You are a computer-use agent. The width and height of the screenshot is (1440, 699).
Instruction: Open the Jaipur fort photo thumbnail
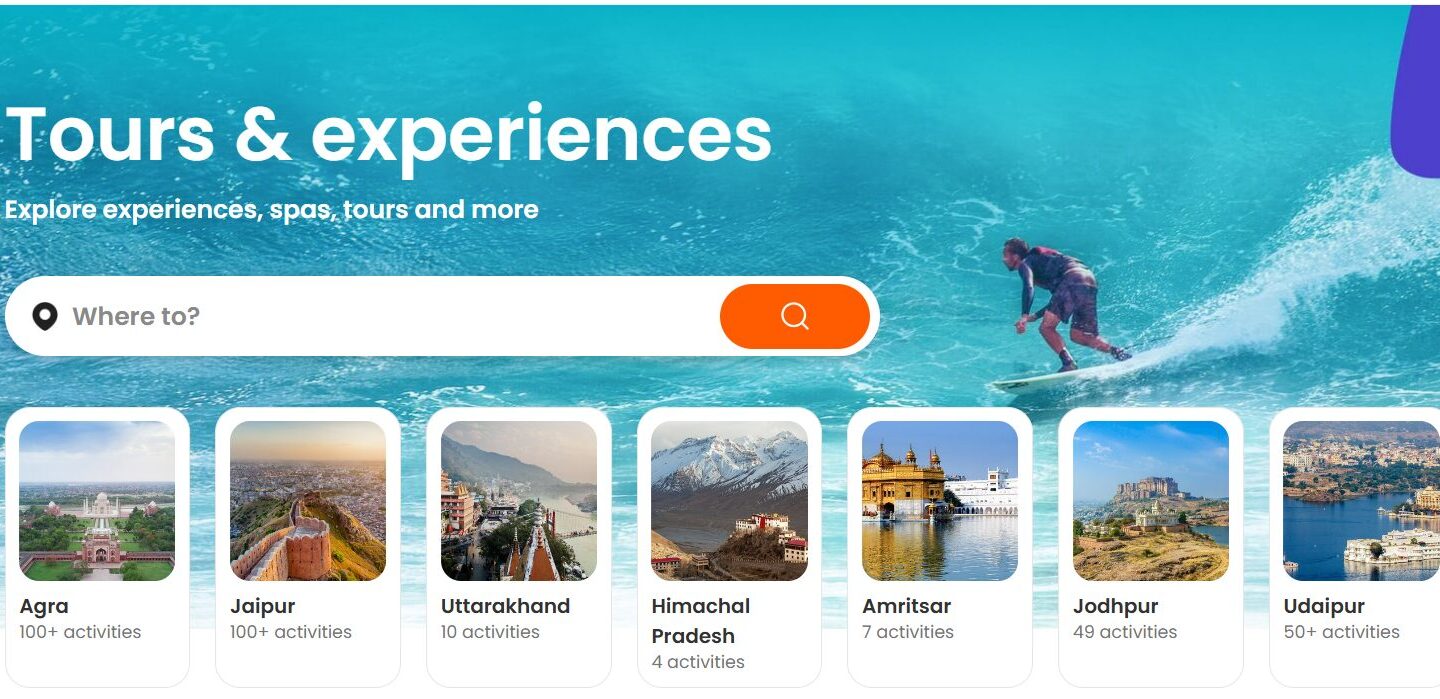point(308,501)
